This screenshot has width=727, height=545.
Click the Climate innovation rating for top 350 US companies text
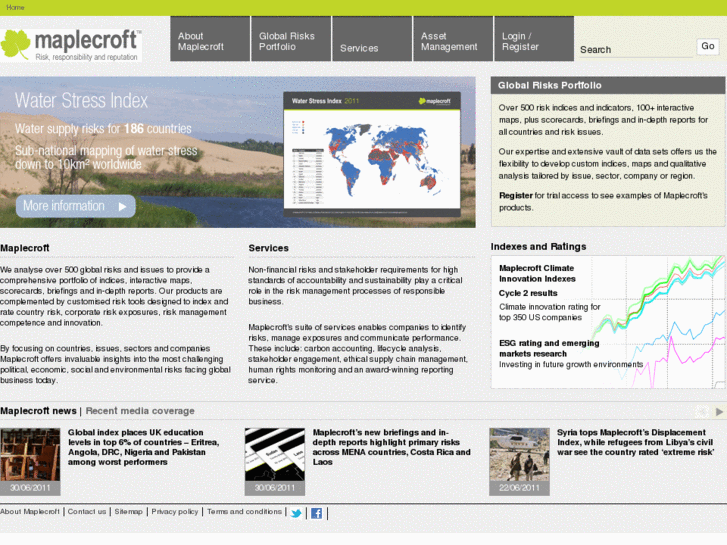549,312
